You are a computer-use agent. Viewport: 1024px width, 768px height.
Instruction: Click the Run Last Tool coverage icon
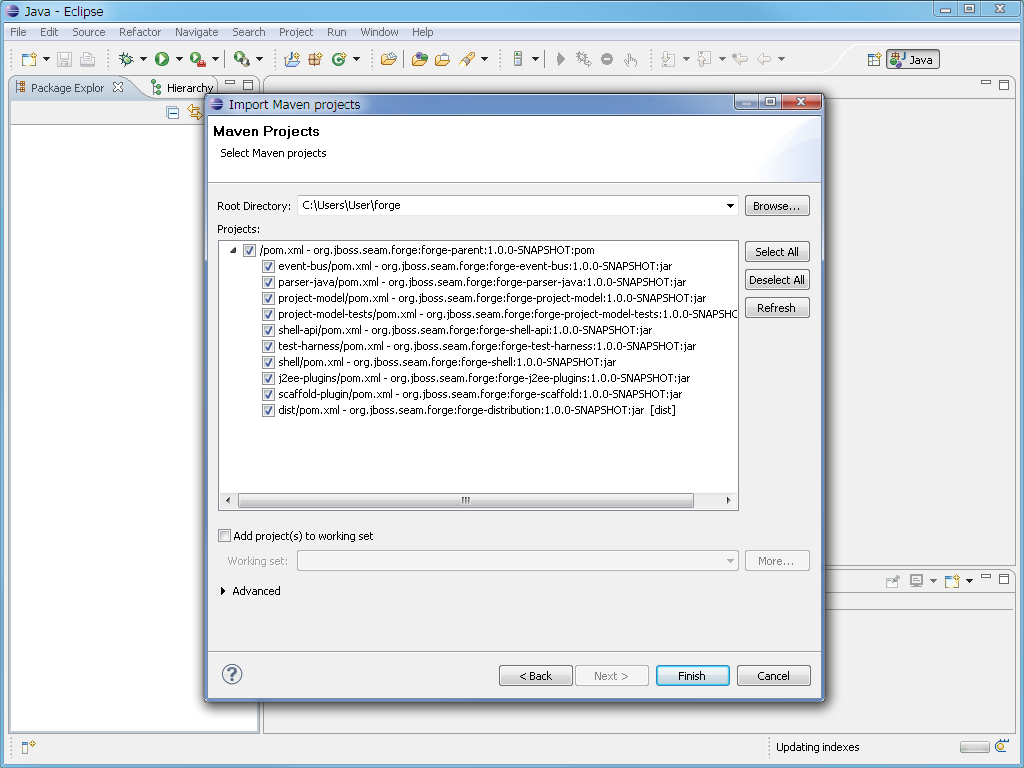pyautogui.click(x=197, y=59)
